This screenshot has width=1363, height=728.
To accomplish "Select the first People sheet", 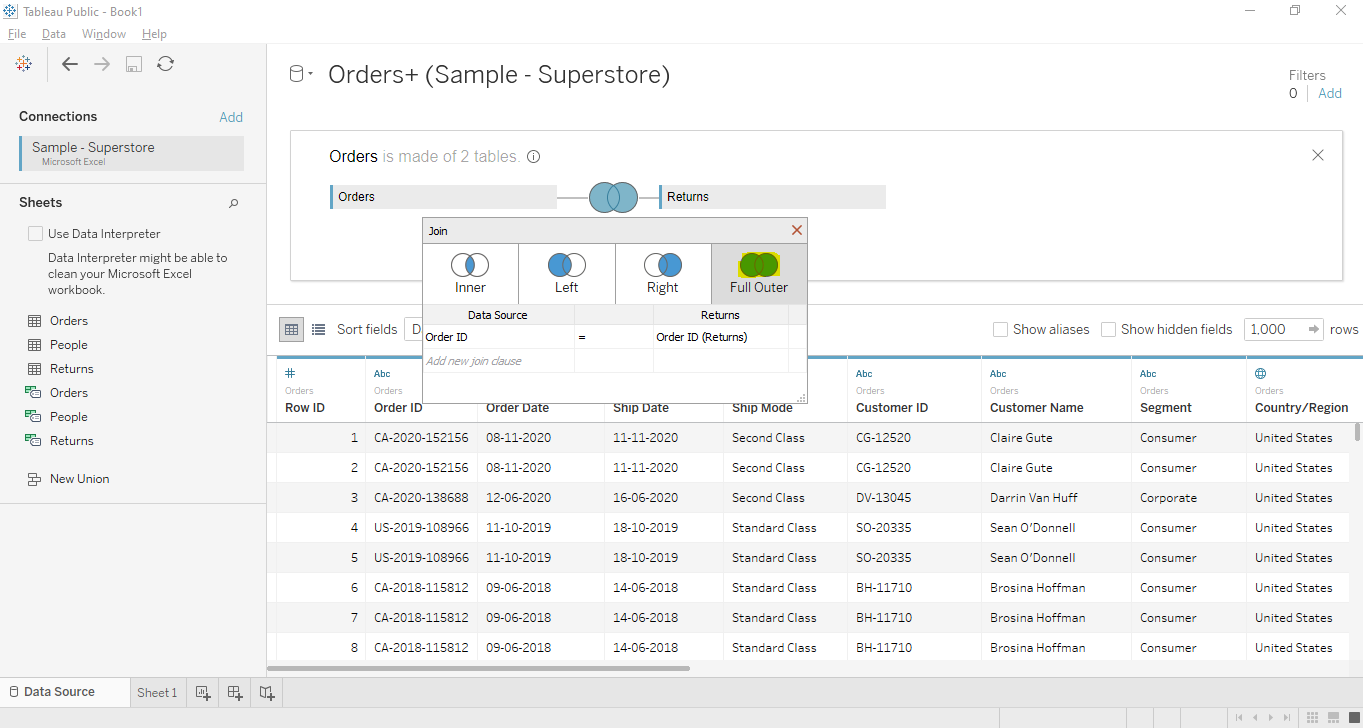I will (69, 345).
